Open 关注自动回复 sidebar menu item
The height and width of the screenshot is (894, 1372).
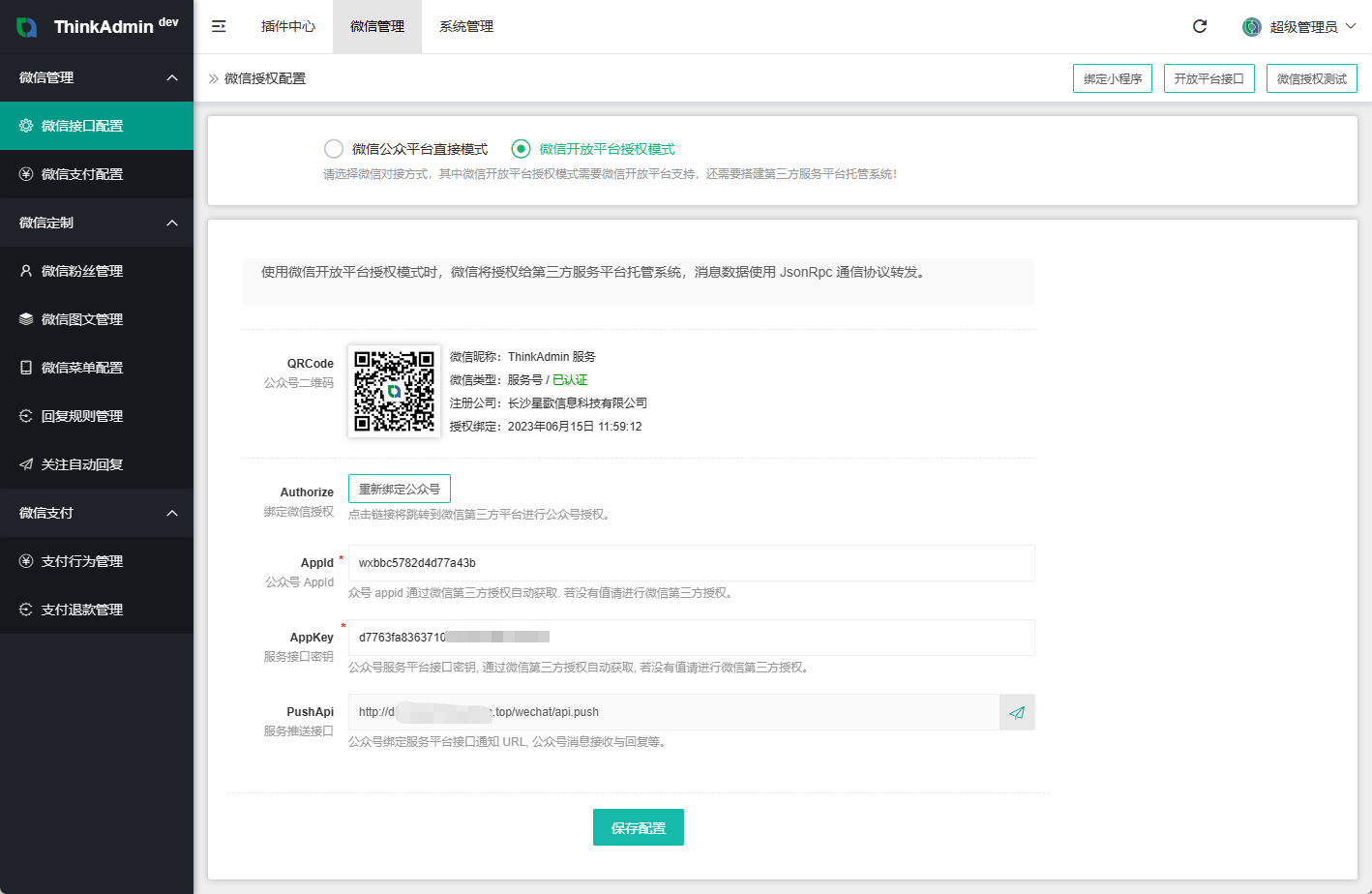point(97,464)
